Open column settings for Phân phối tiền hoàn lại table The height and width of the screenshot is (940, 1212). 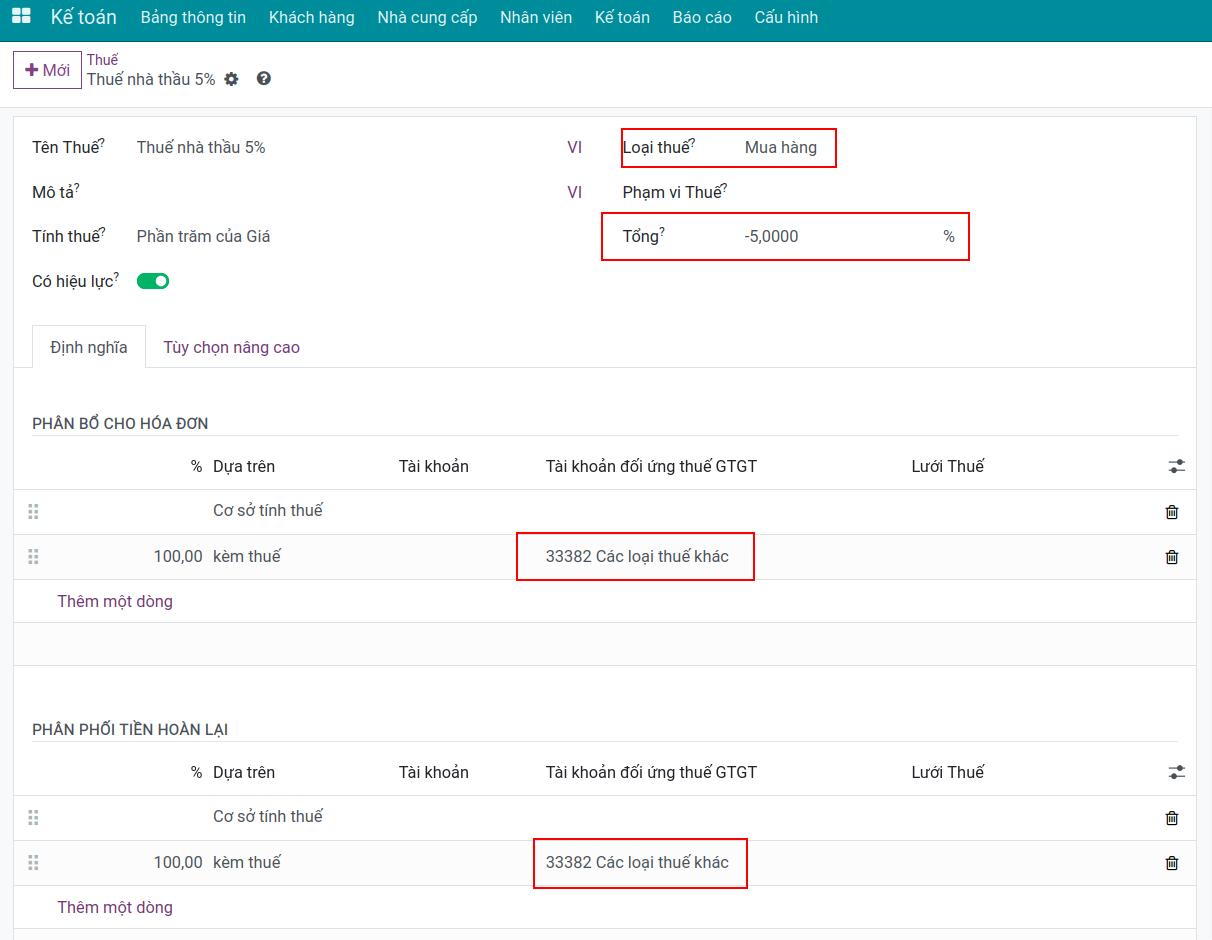point(1177,772)
